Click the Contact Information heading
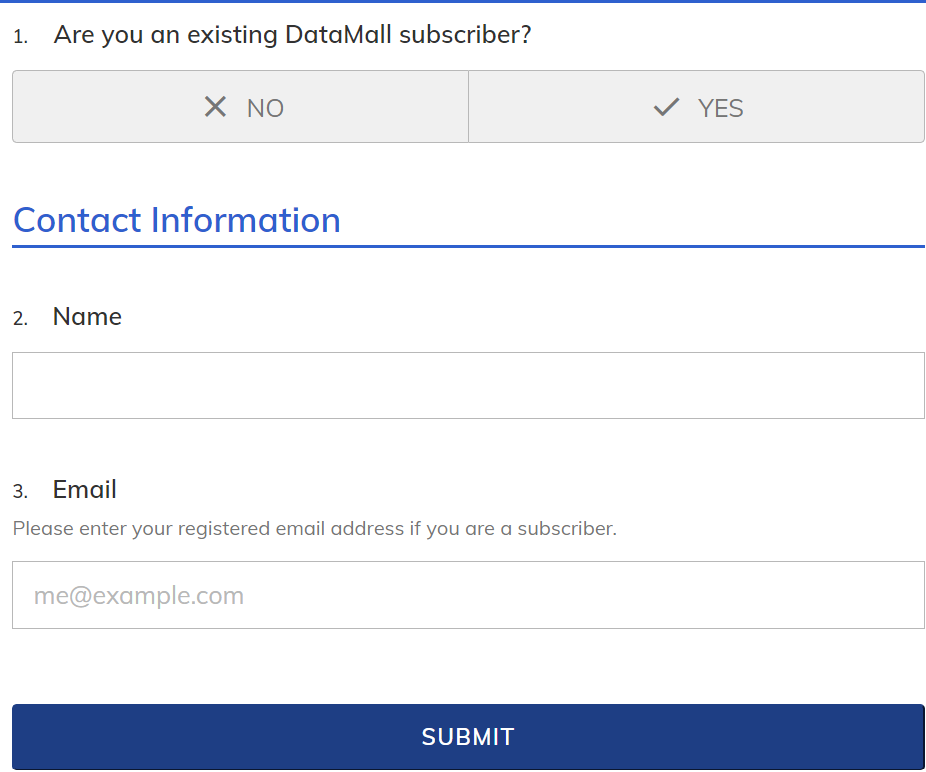This screenshot has height=772, width=926. [x=177, y=220]
